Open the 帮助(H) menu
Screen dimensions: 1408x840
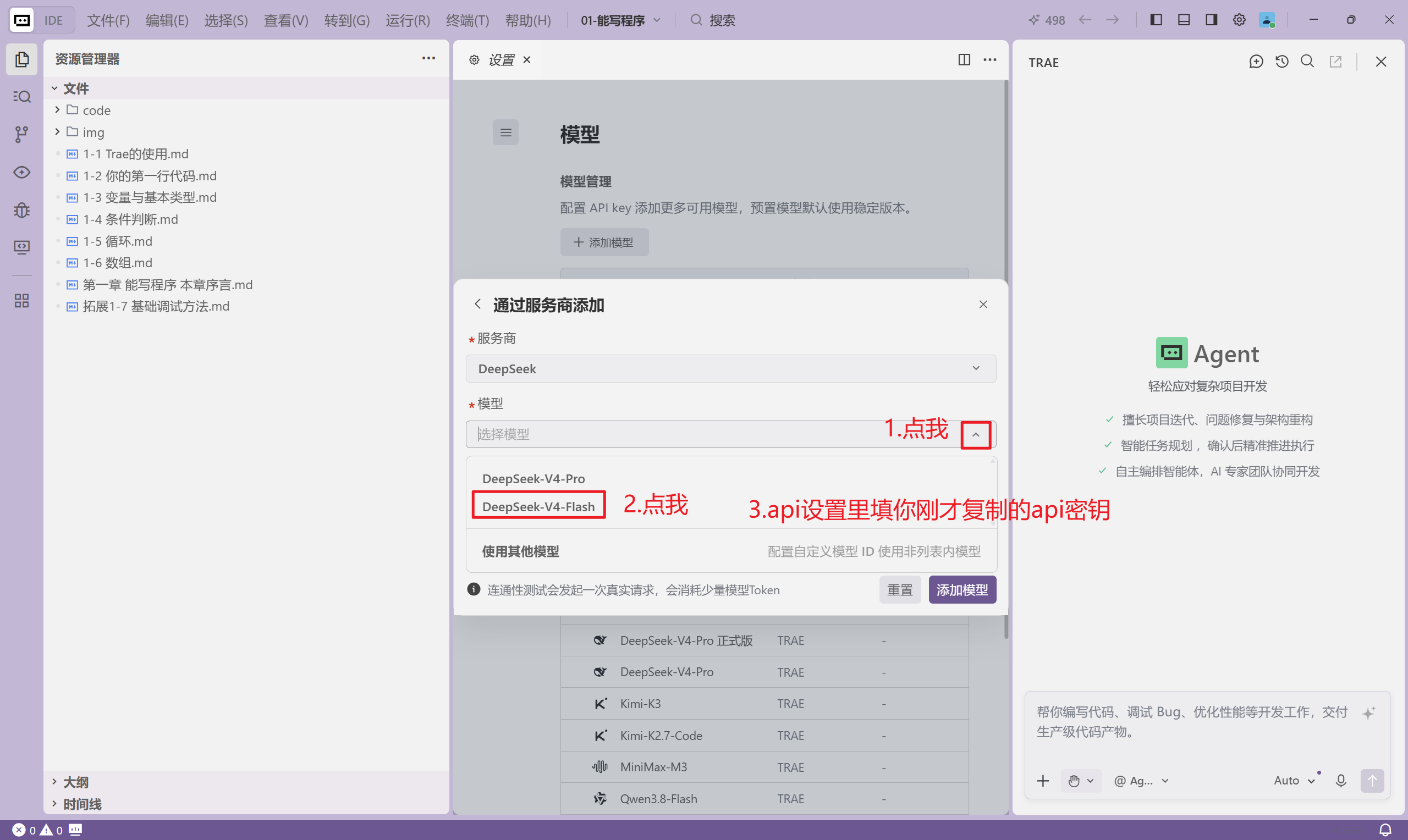tap(528, 20)
